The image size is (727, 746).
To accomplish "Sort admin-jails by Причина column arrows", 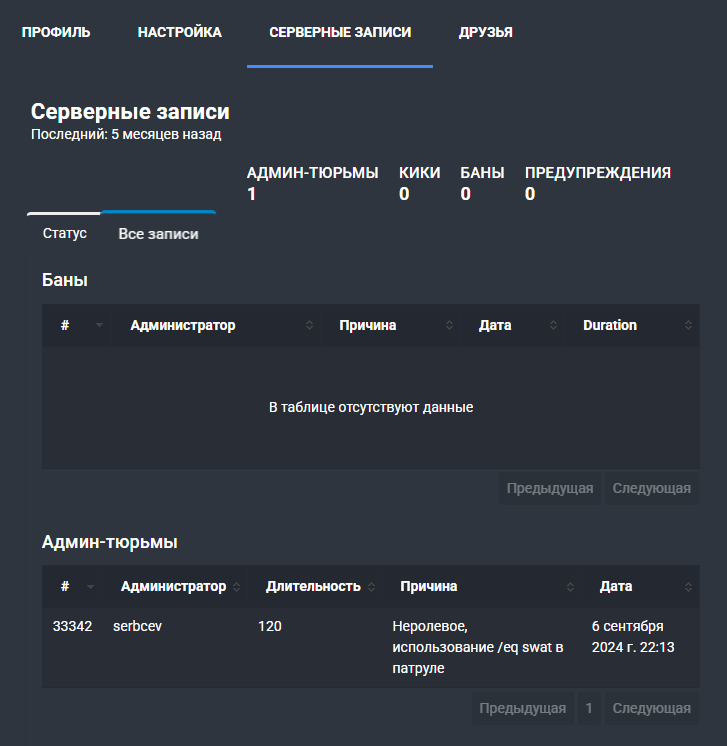I will coord(570,587).
